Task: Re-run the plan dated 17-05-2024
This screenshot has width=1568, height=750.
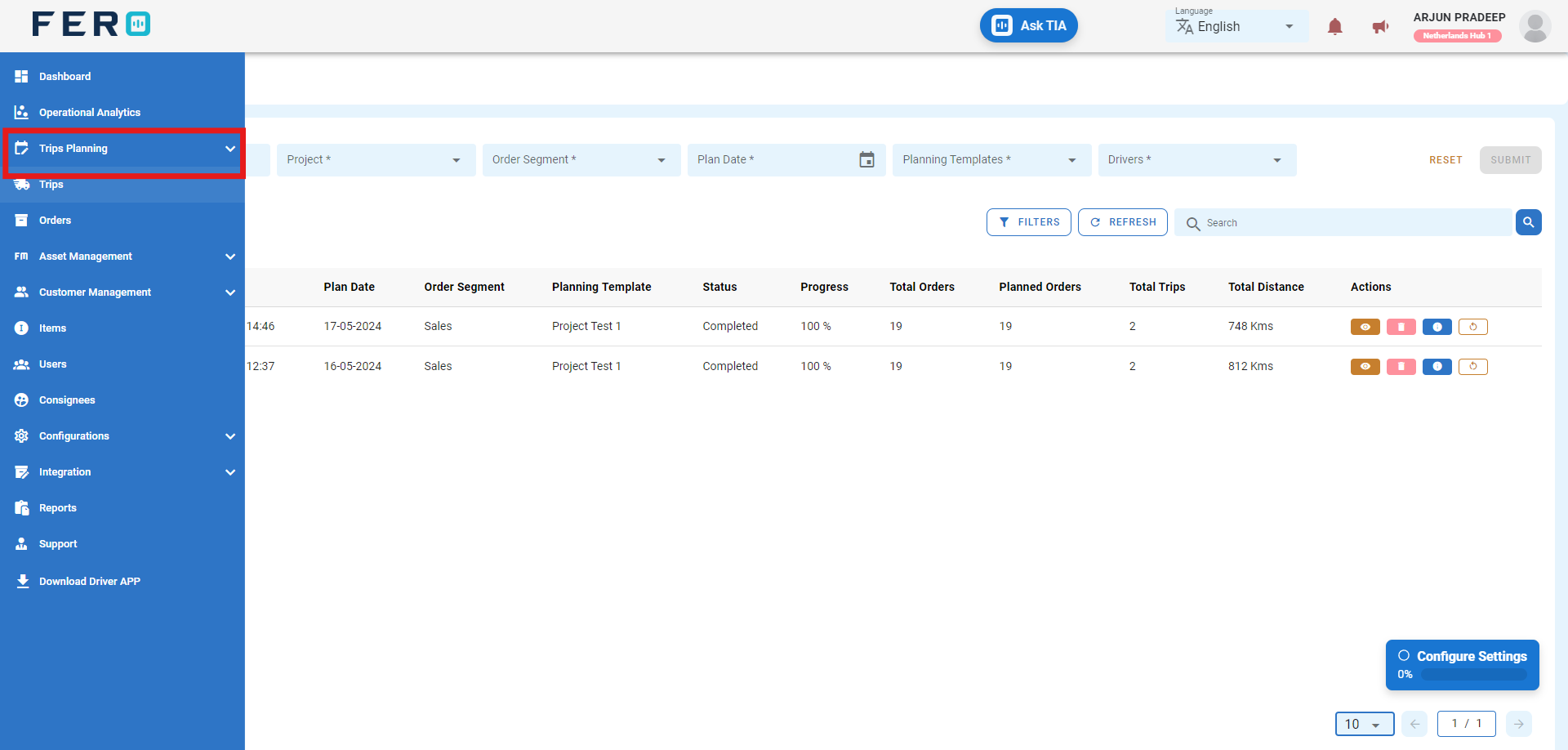Action: (1472, 327)
